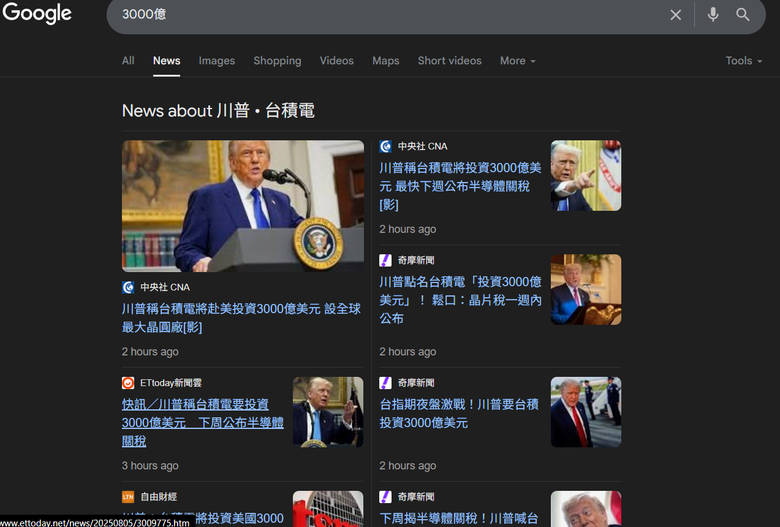Viewport: 780px width, 527px height.
Task: Click the ETtoday新聞雲 source name
Action: click(171, 383)
